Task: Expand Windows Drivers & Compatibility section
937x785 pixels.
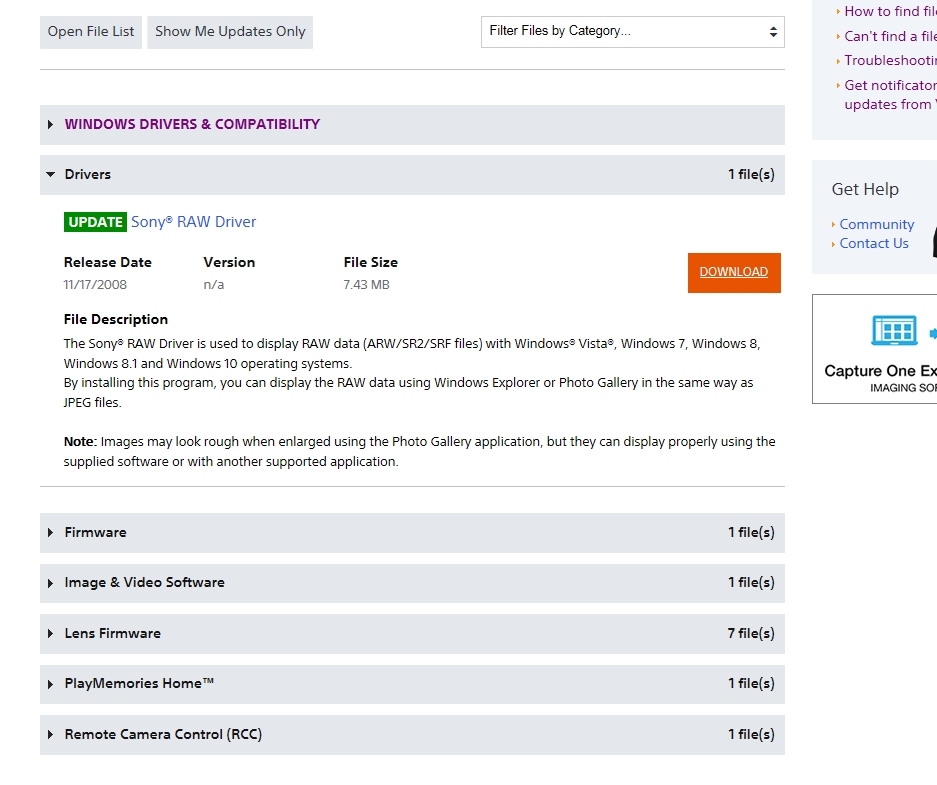Action: (x=412, y=124)
